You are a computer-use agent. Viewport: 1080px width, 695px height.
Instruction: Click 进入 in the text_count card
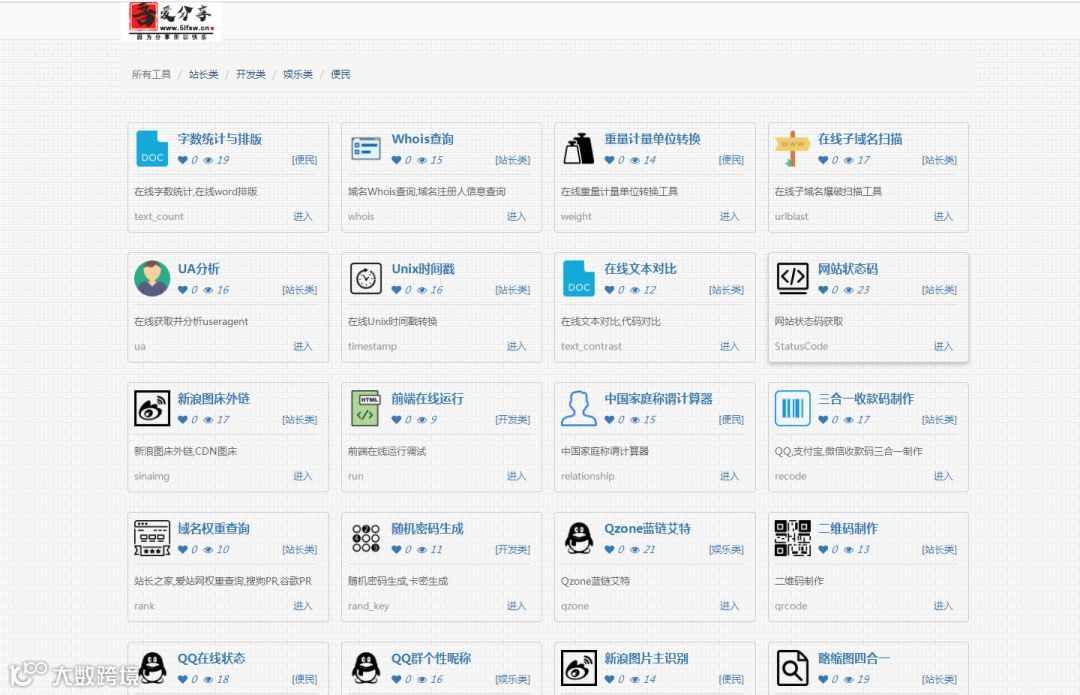tap(302, 216)
